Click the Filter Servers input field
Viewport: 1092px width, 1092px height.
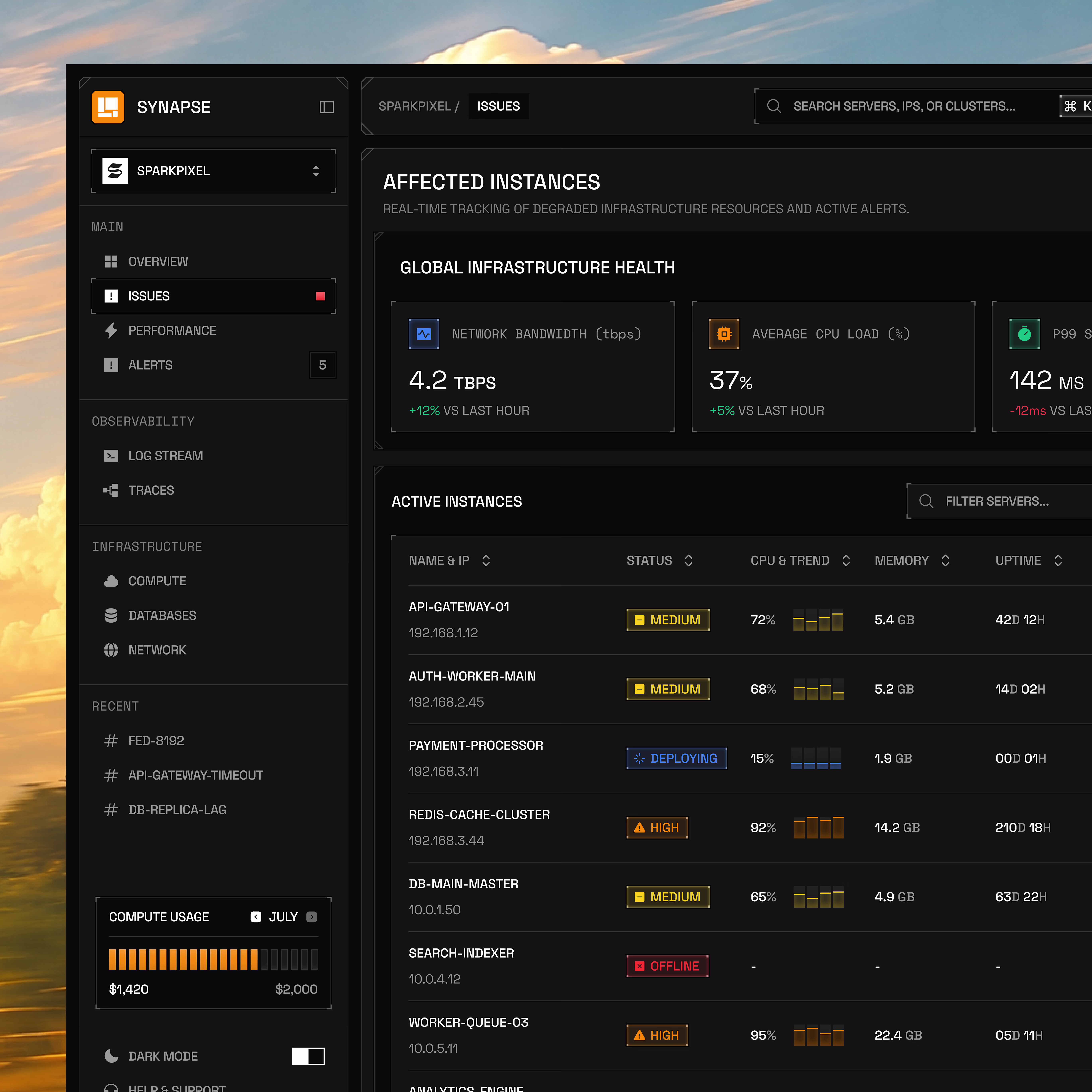[x=999, y=501]
